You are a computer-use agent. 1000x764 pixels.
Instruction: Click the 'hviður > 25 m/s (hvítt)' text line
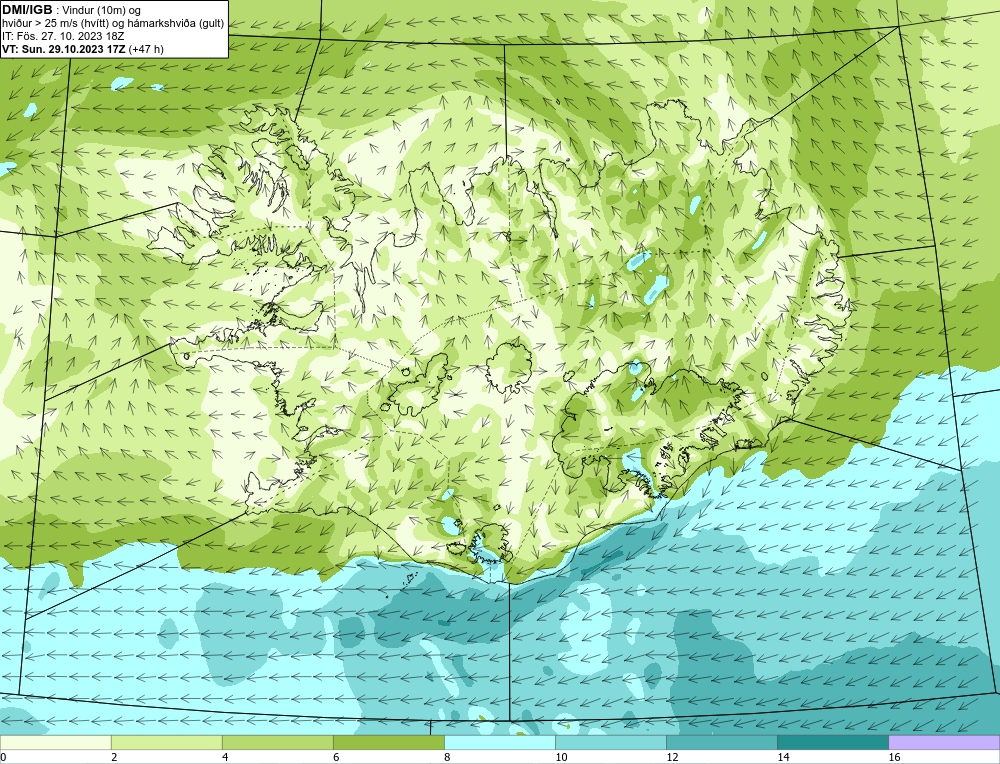pyautogui.click(x=113, y=24)
